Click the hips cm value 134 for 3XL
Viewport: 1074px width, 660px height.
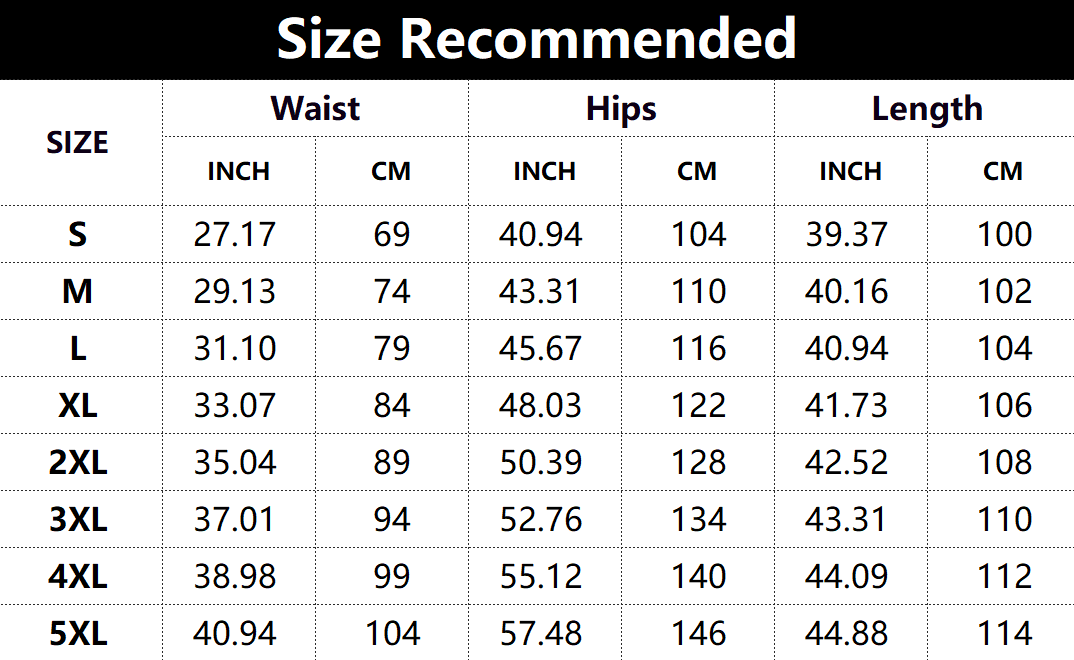pos(698,519)
